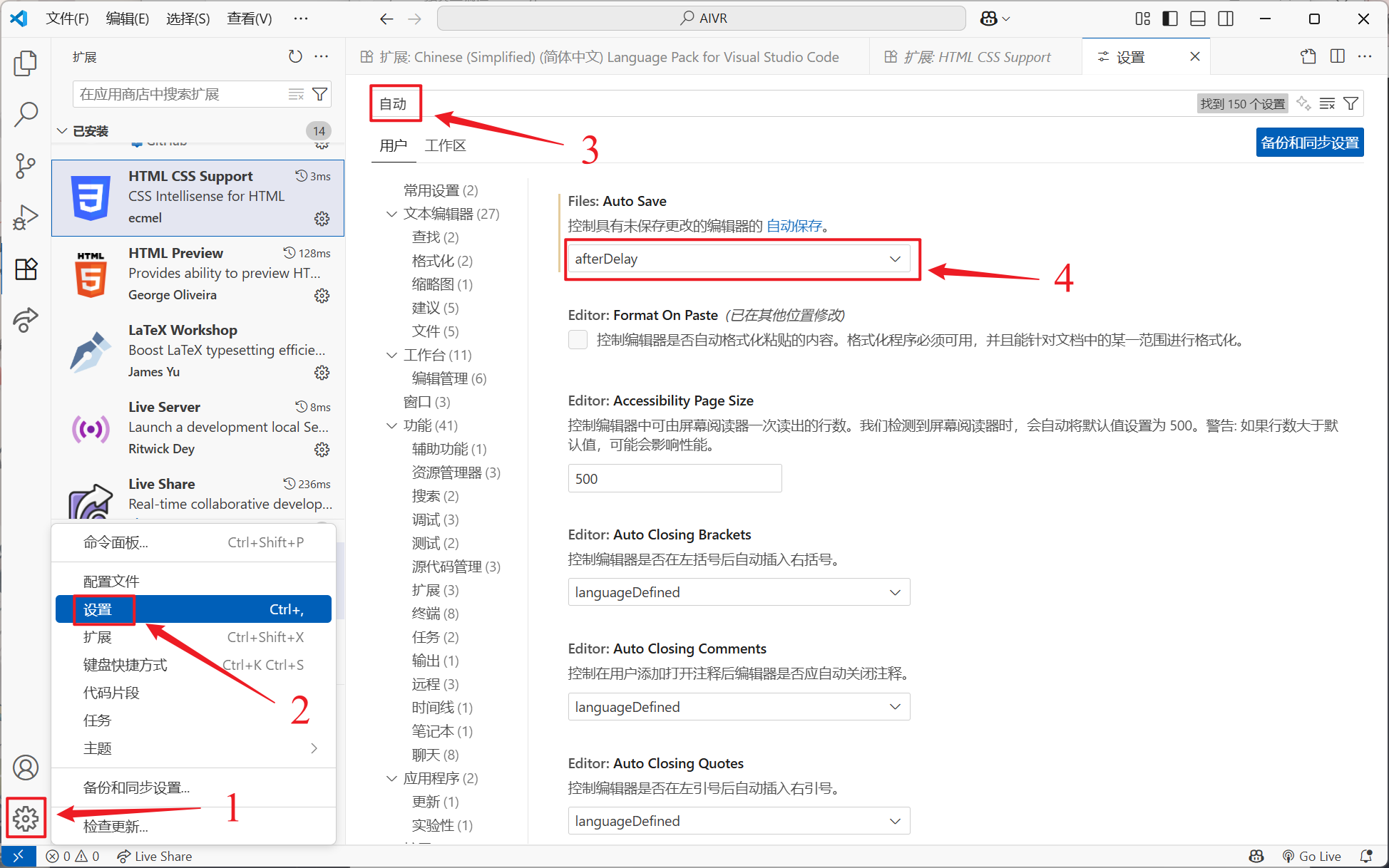Select 聊天 (8) in settings tree
Screen dimensions: 1389x868
coord(436,755)
